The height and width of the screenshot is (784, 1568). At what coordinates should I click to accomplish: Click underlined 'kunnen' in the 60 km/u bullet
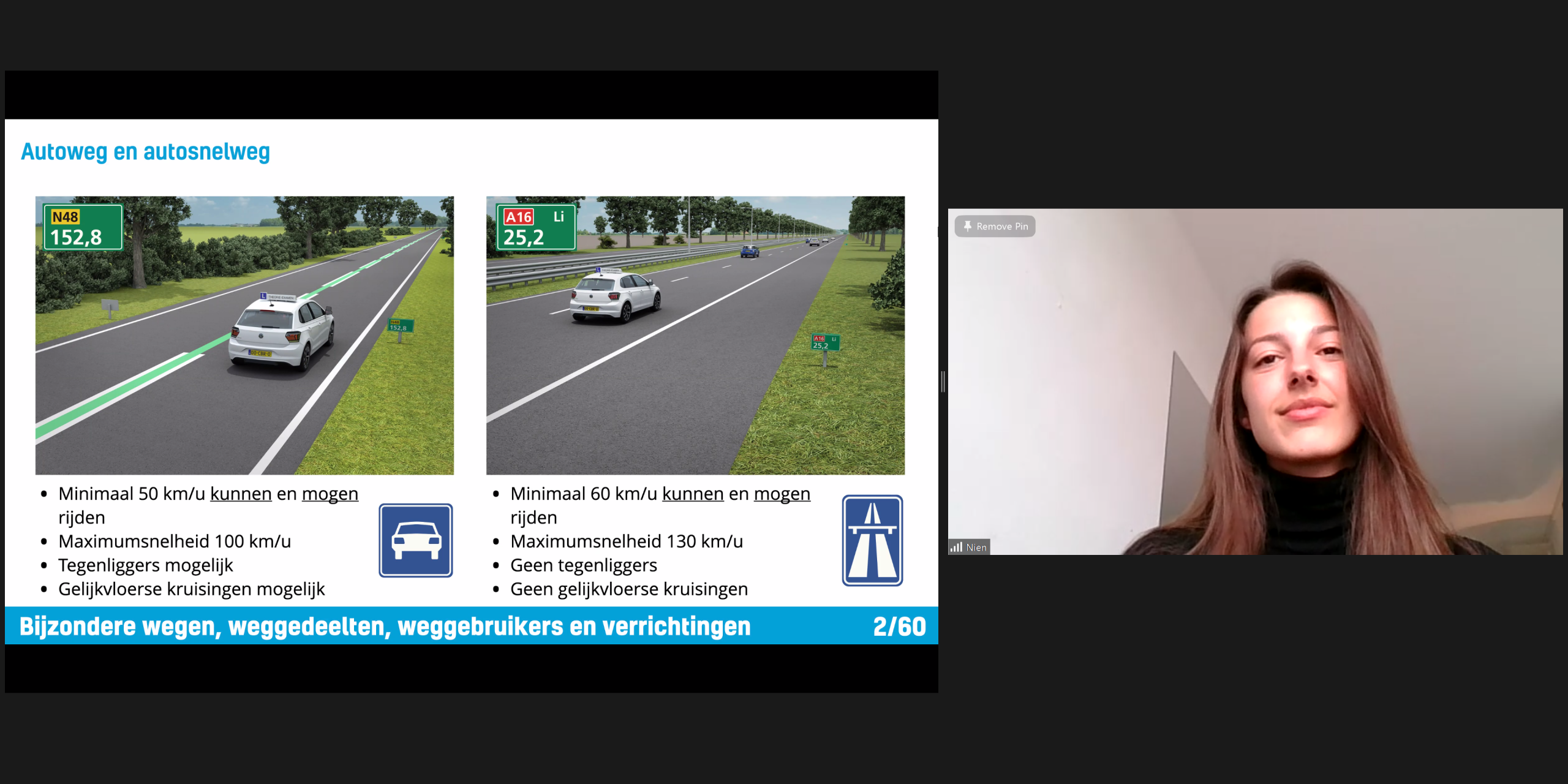pyautogui.click(x=692, y=494)
